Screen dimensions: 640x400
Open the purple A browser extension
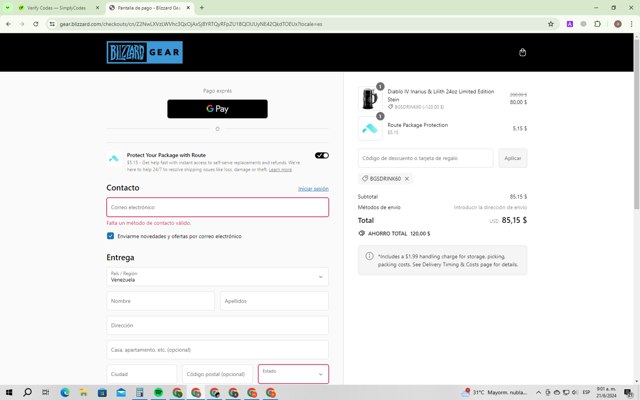coord(570,24)
